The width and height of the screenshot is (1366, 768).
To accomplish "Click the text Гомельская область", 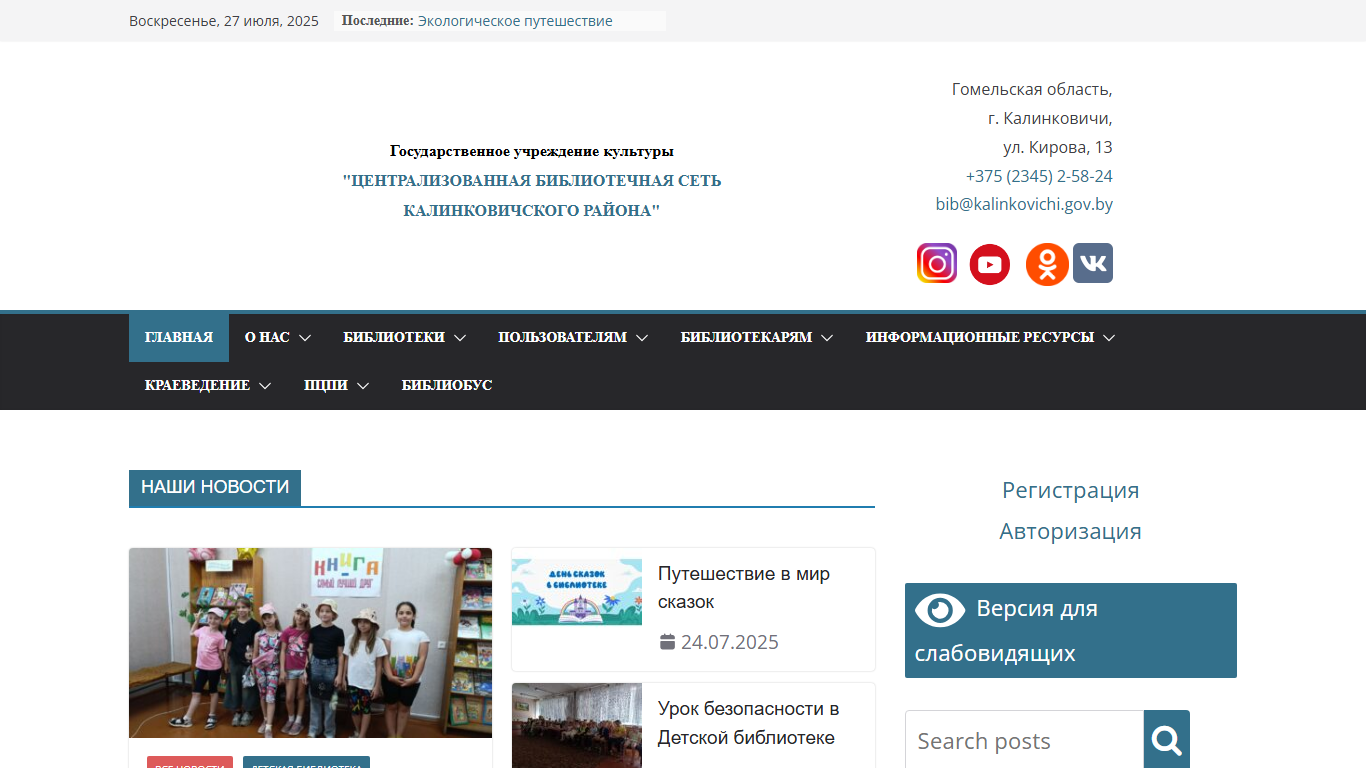I will (1032, 89).
